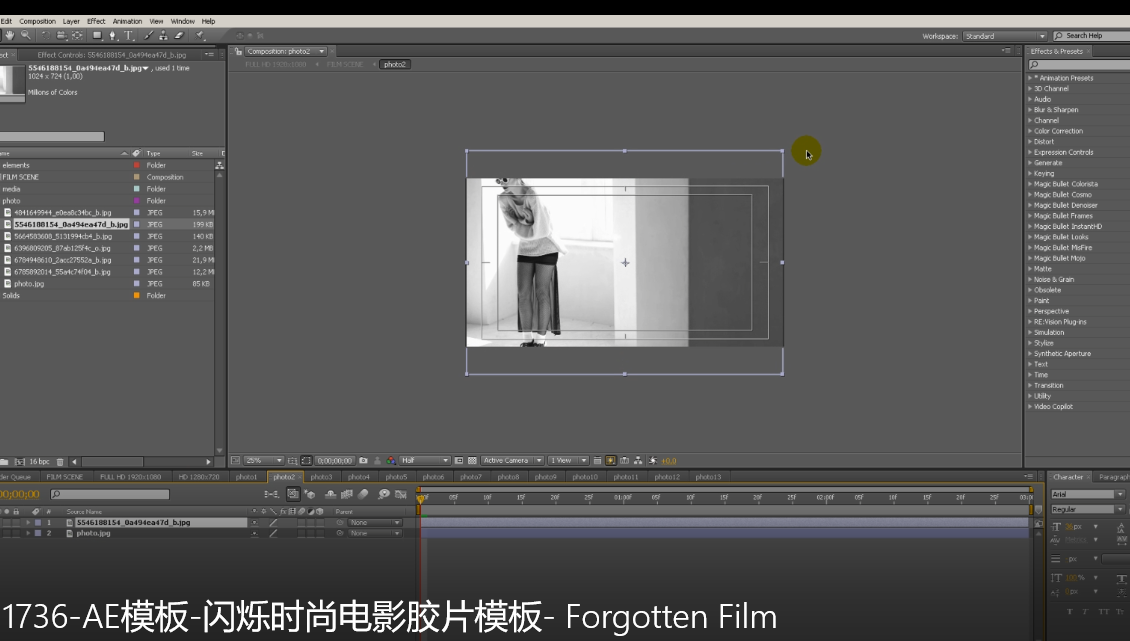Toggle the viewer lock next to Composition photo2
1130x641 pixels.
click(x=239, y=51)
